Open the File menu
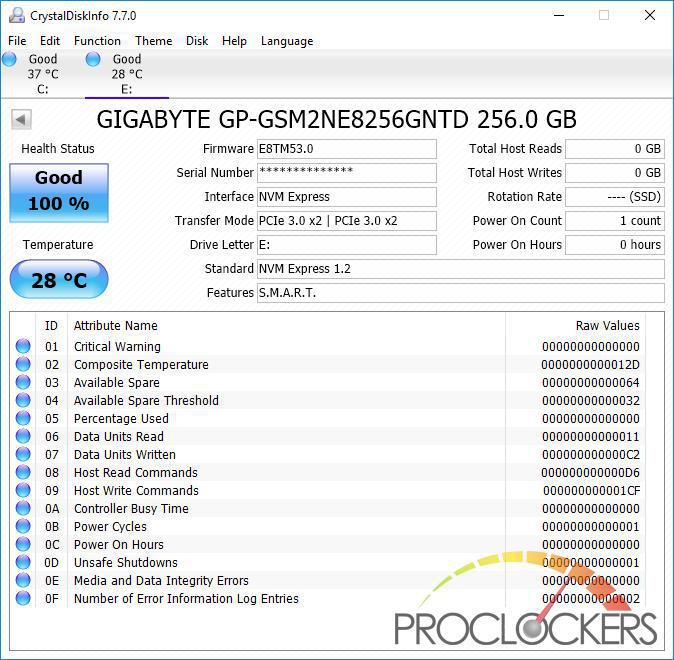674x660 pixels. point(17,41)
